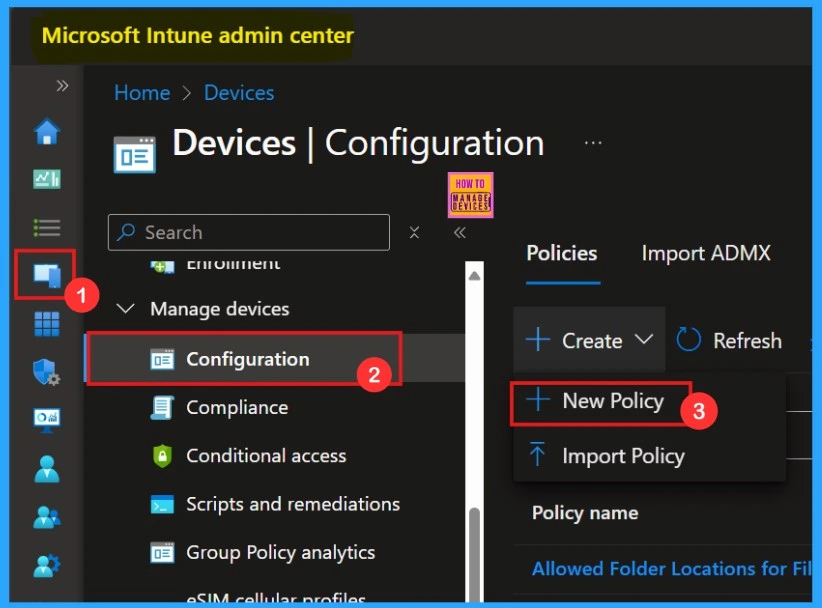Open ellipsis more options beside title
Image resolution: width=822 pixels, height=608 pixels.
593,143
